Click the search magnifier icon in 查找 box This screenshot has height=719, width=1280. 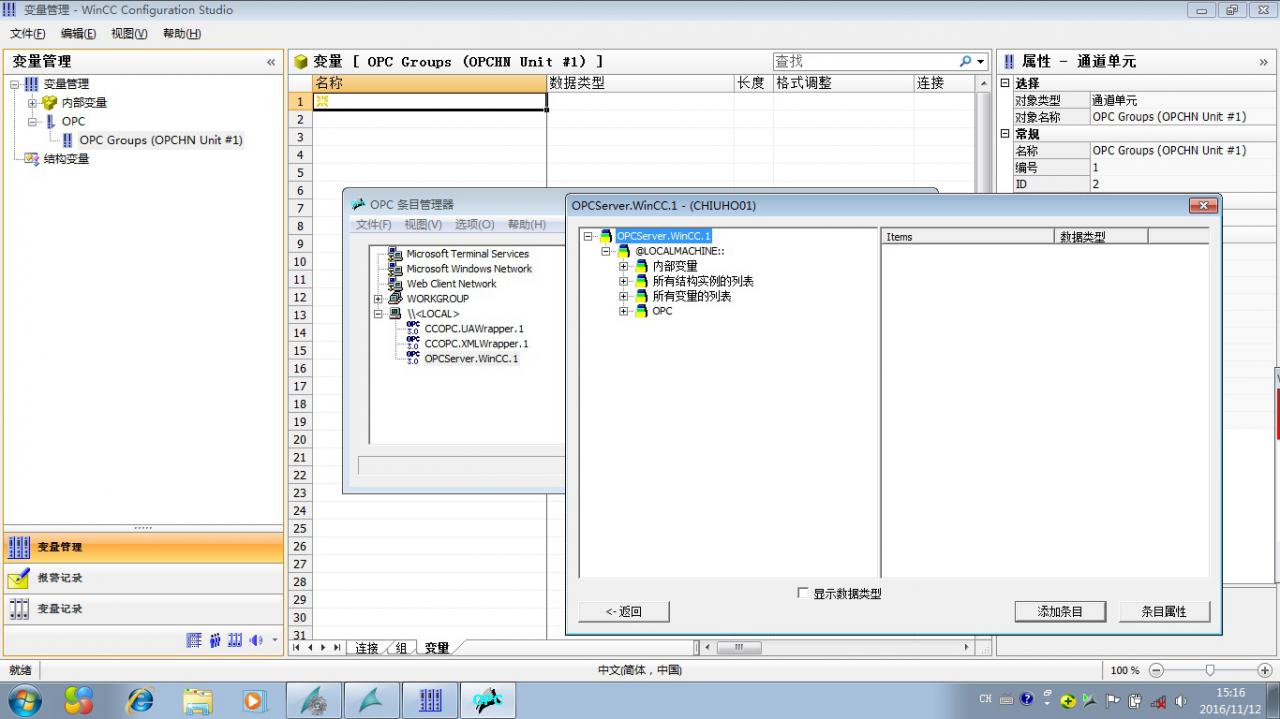coord(965,61)
